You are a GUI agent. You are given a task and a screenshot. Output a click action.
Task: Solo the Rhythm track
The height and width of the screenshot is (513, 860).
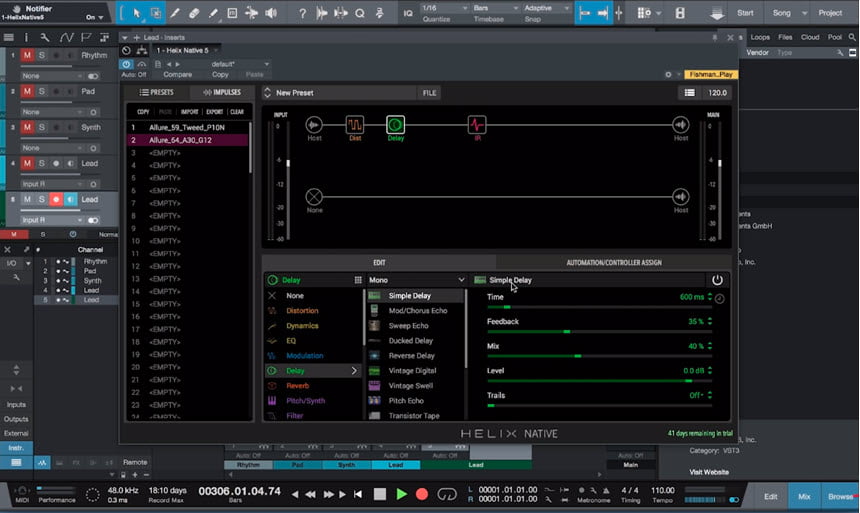[x=41, y=55]
